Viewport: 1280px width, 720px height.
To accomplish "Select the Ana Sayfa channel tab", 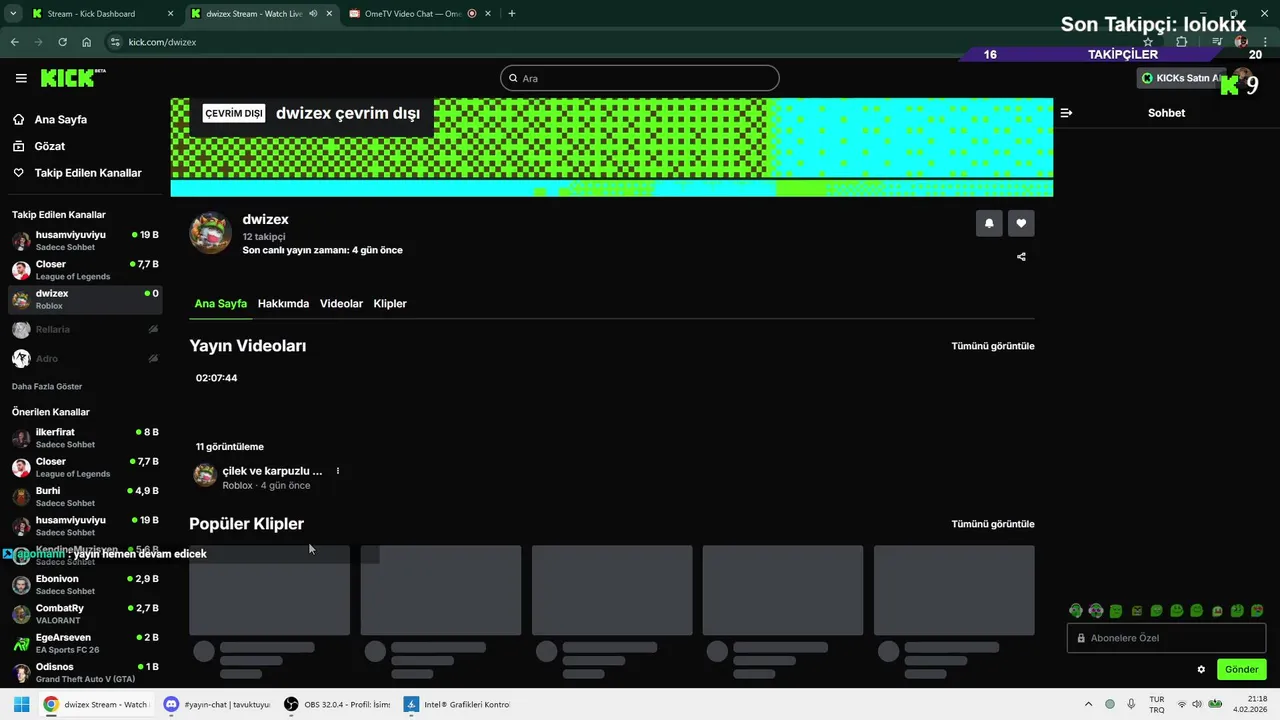I will tap(220, 303).
